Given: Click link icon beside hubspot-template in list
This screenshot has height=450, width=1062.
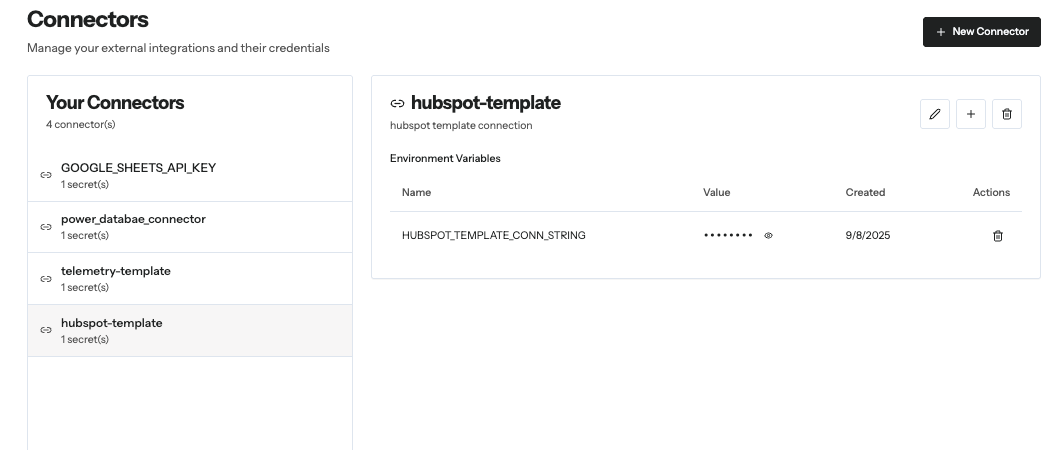Looking at the screenshot, I should (x=46, y=330).
